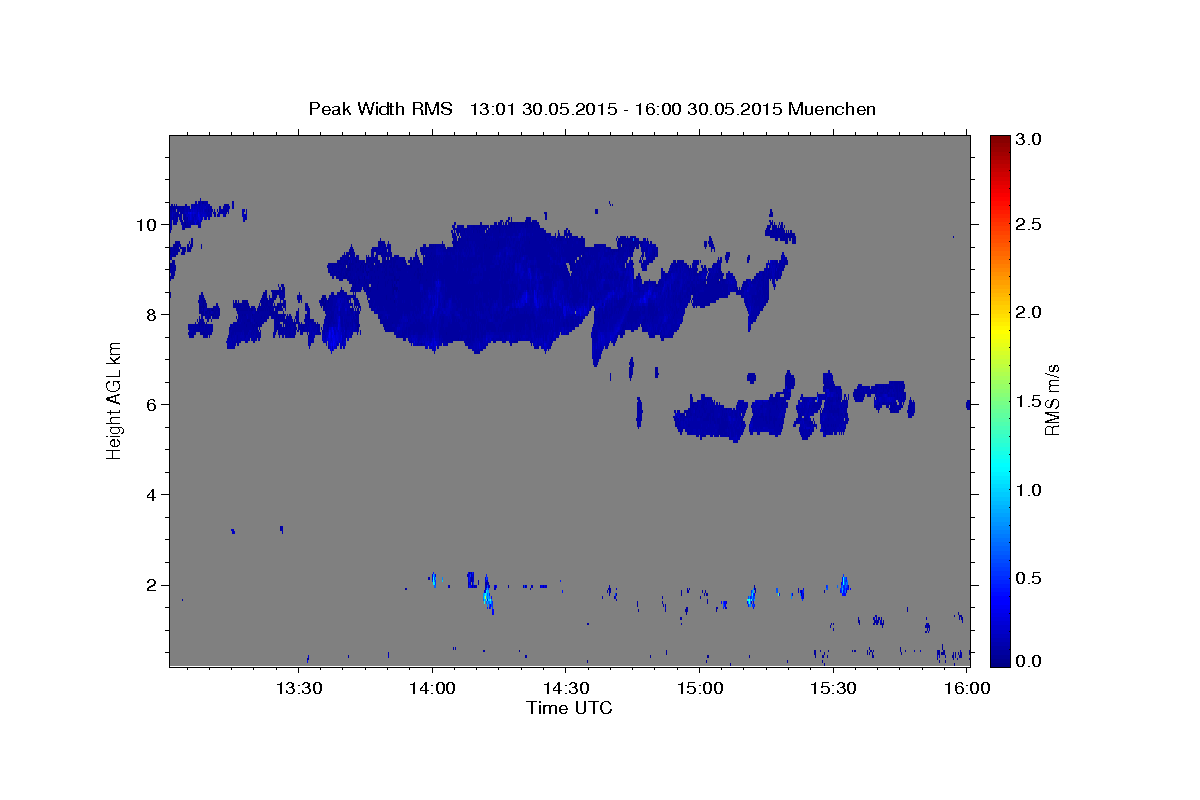Click the colorbar value 2.0

[x=1030, y=312]
